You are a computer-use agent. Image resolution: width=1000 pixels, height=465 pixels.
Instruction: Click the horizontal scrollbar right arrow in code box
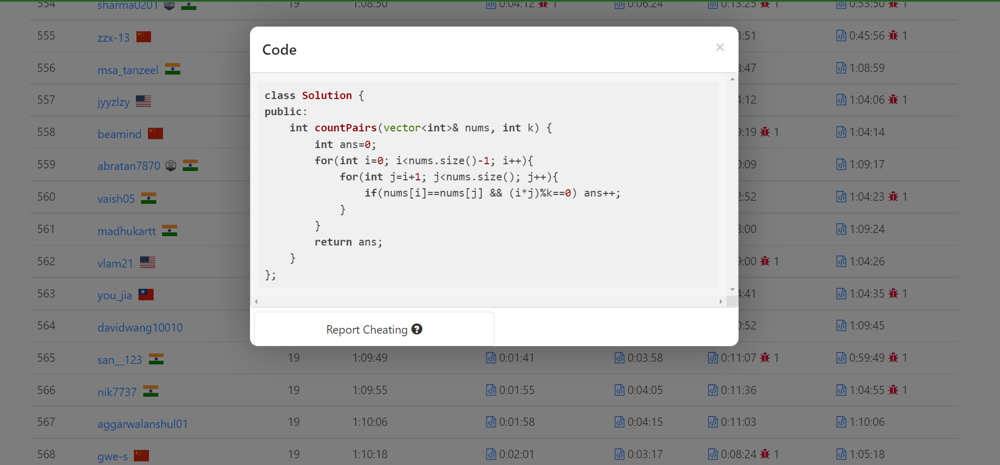pyautogui.click(x=721, y=301)
